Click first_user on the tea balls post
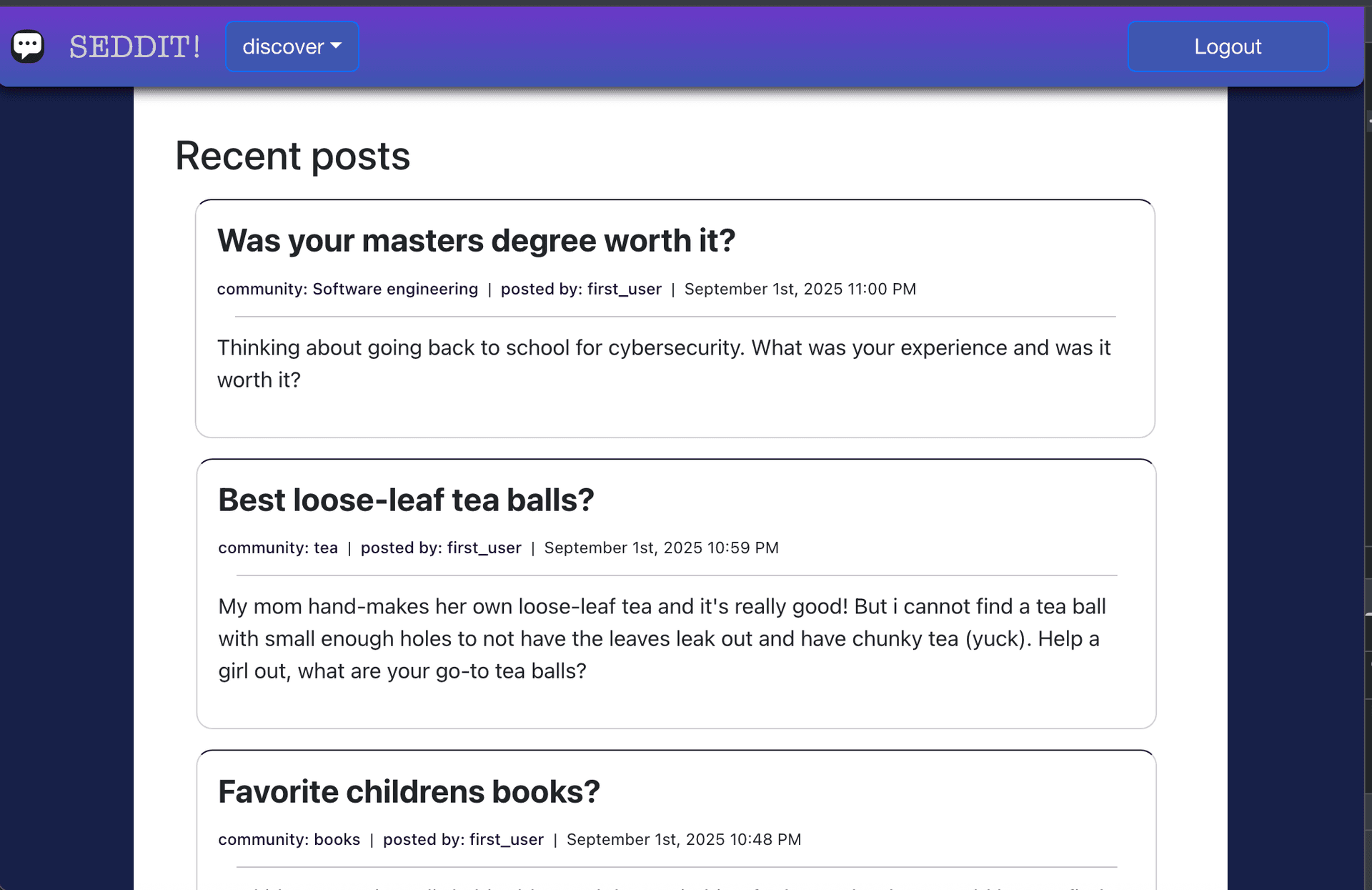The height and width of the screenshot is (890, 1372). tap(484, 548)
